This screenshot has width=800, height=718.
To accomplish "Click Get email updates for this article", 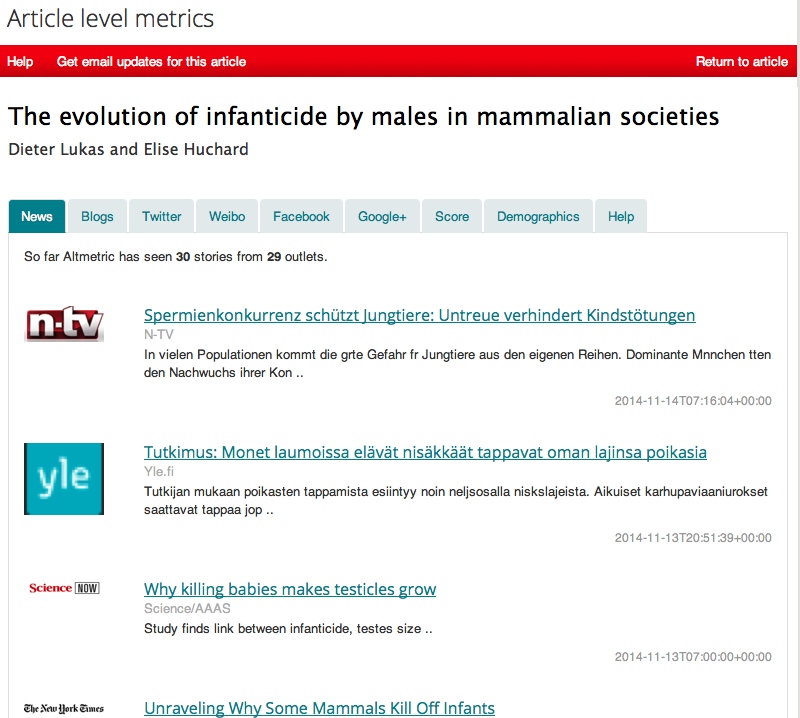I will (151, 61).
